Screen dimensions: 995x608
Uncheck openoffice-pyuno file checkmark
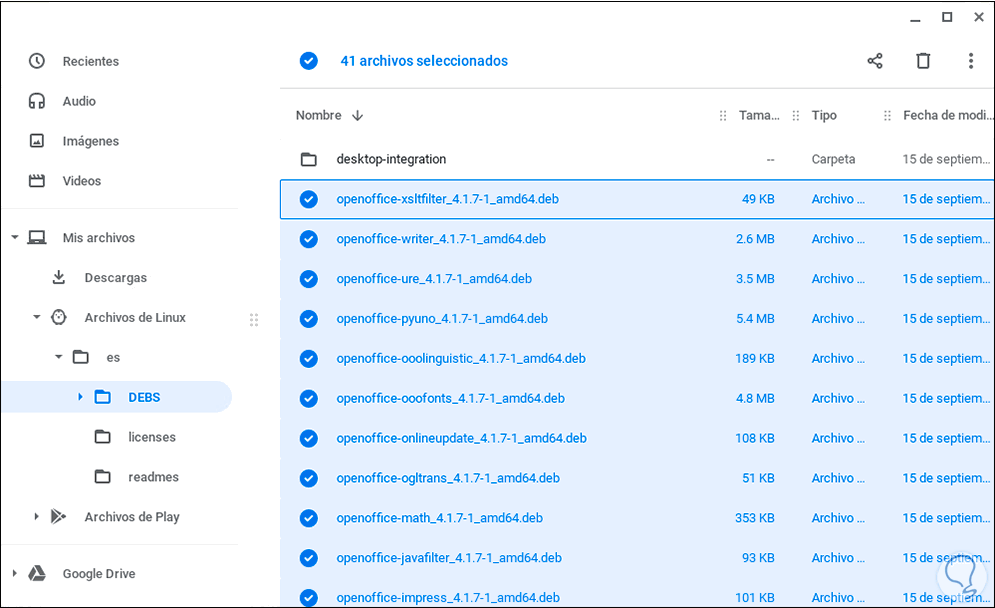[x=308, y=319]
